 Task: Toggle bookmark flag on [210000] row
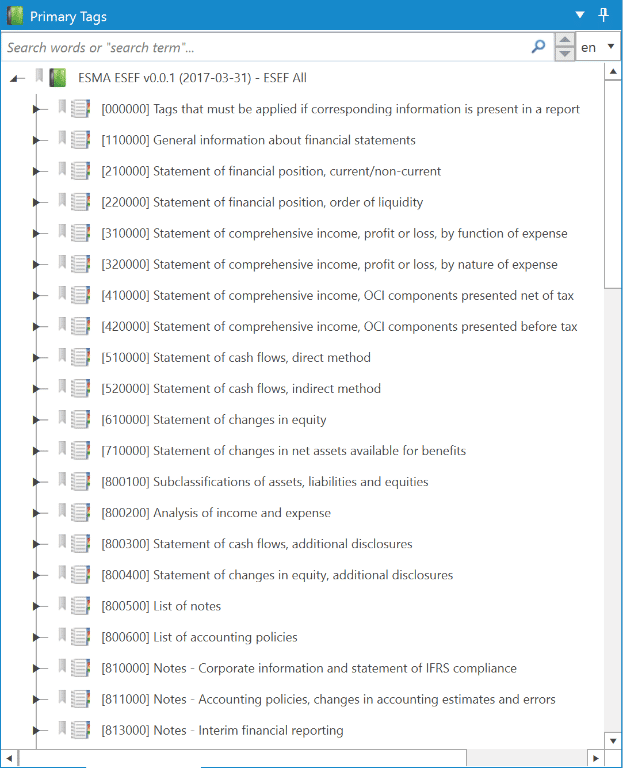click(x=62, y=169)
